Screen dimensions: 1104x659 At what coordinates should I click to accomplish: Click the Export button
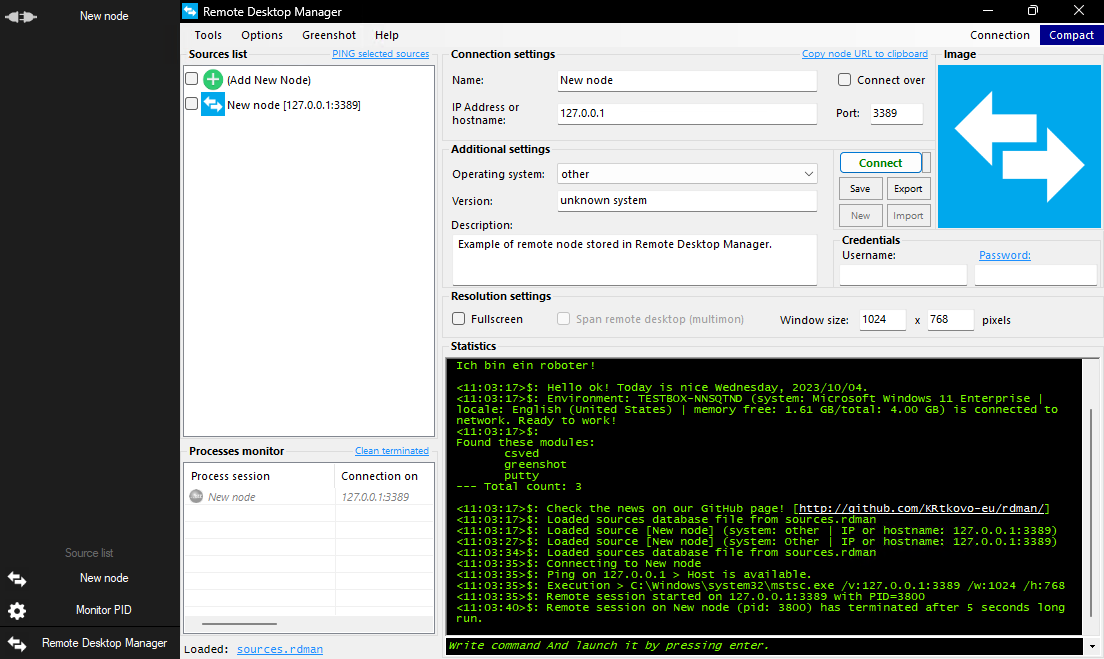(908, 189)
